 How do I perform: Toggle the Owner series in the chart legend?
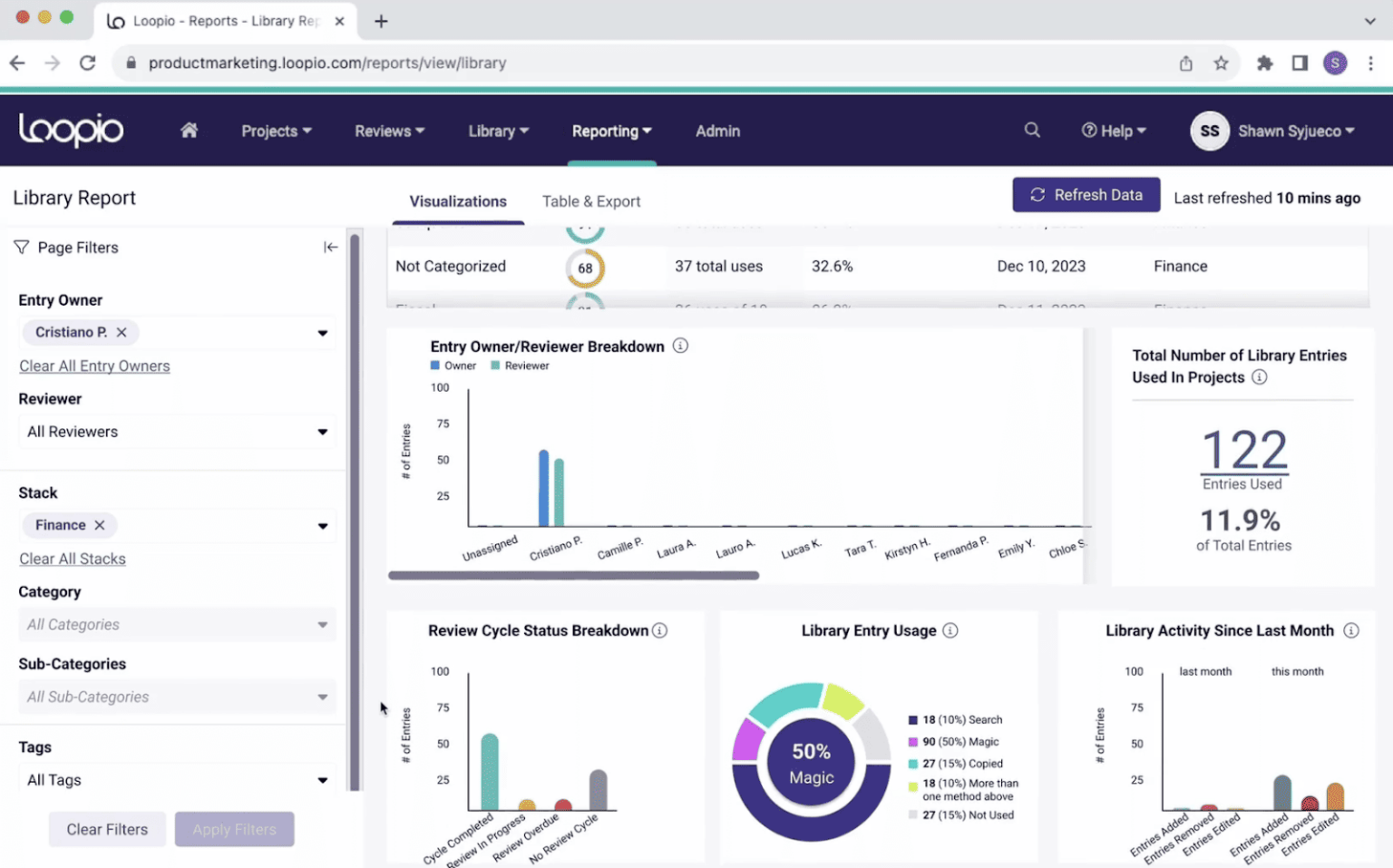tap(453, 366)
